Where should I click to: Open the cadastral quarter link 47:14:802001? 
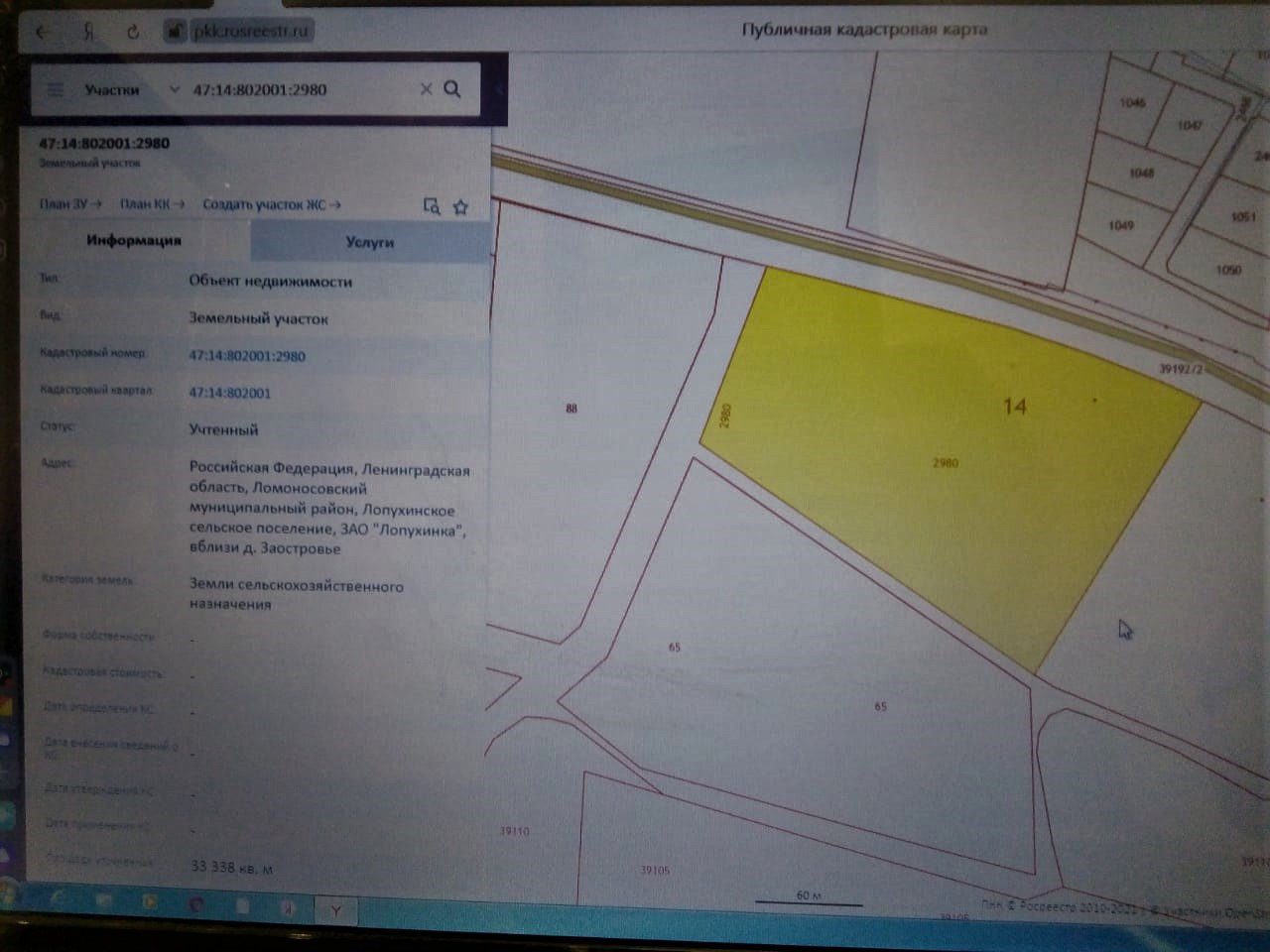230,393
